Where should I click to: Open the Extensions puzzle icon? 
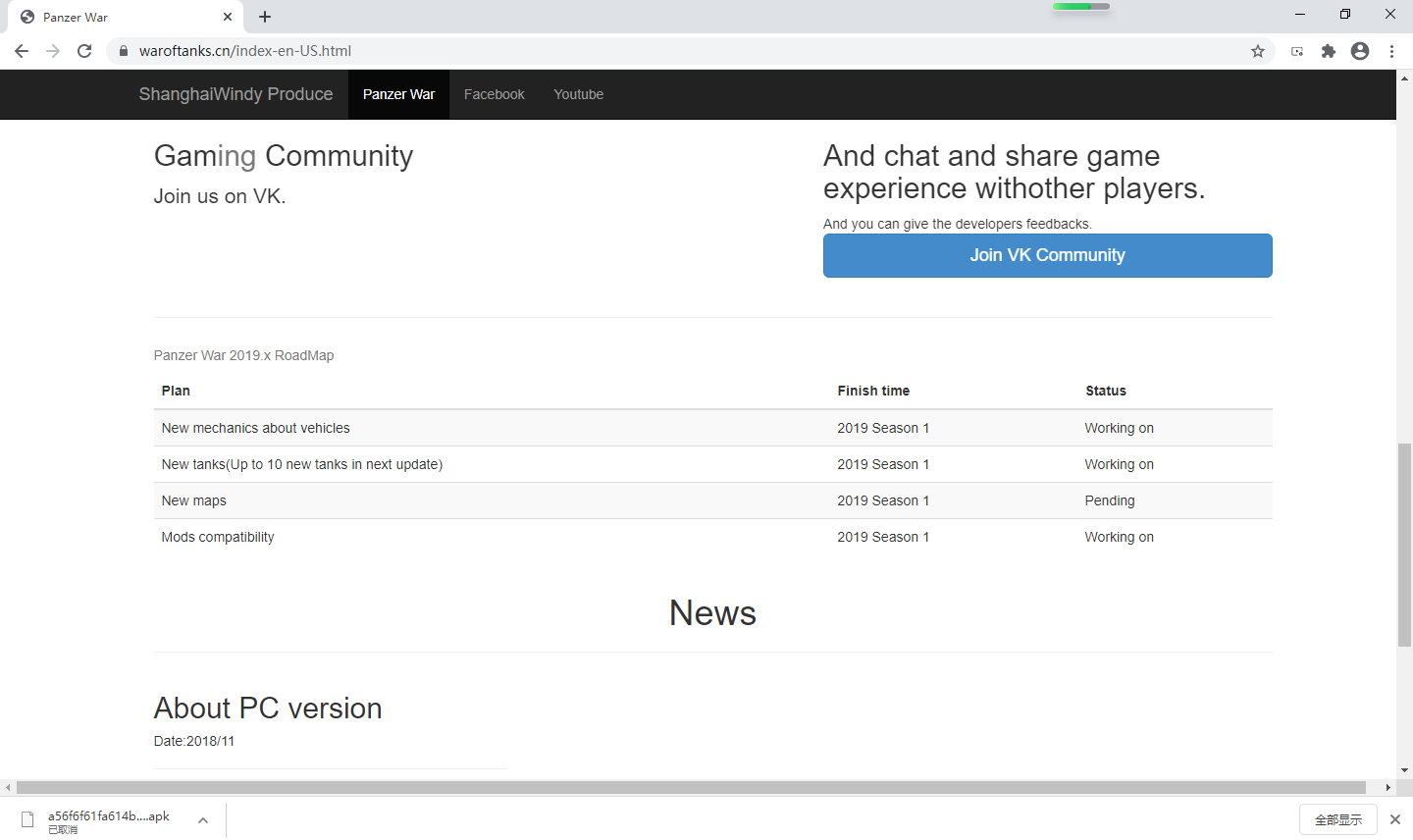pyautogui.click(x=1329, y=51)
